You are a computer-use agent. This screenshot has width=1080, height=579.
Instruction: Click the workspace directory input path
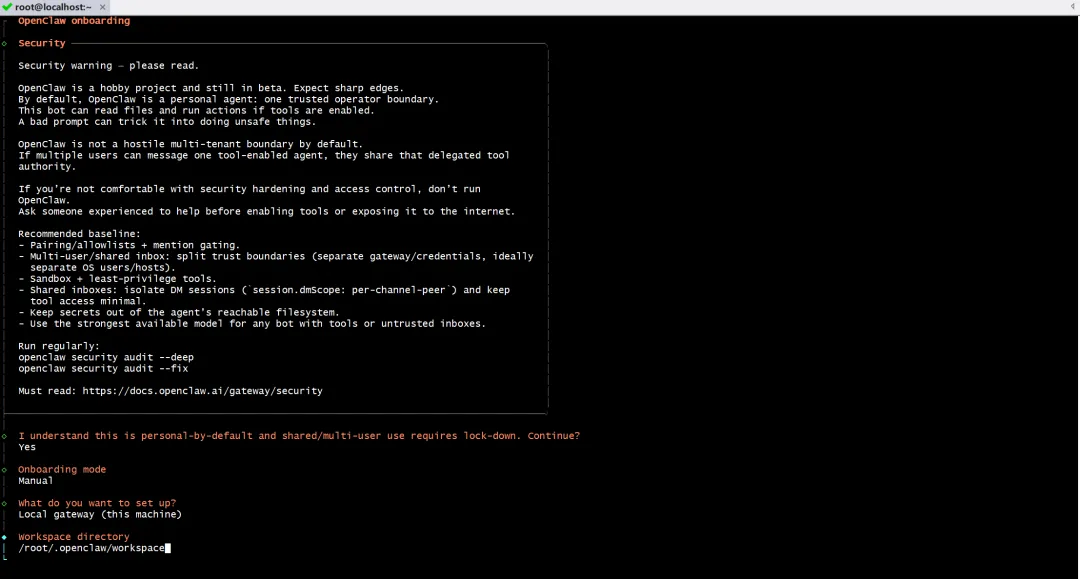[x=92, y=548]
